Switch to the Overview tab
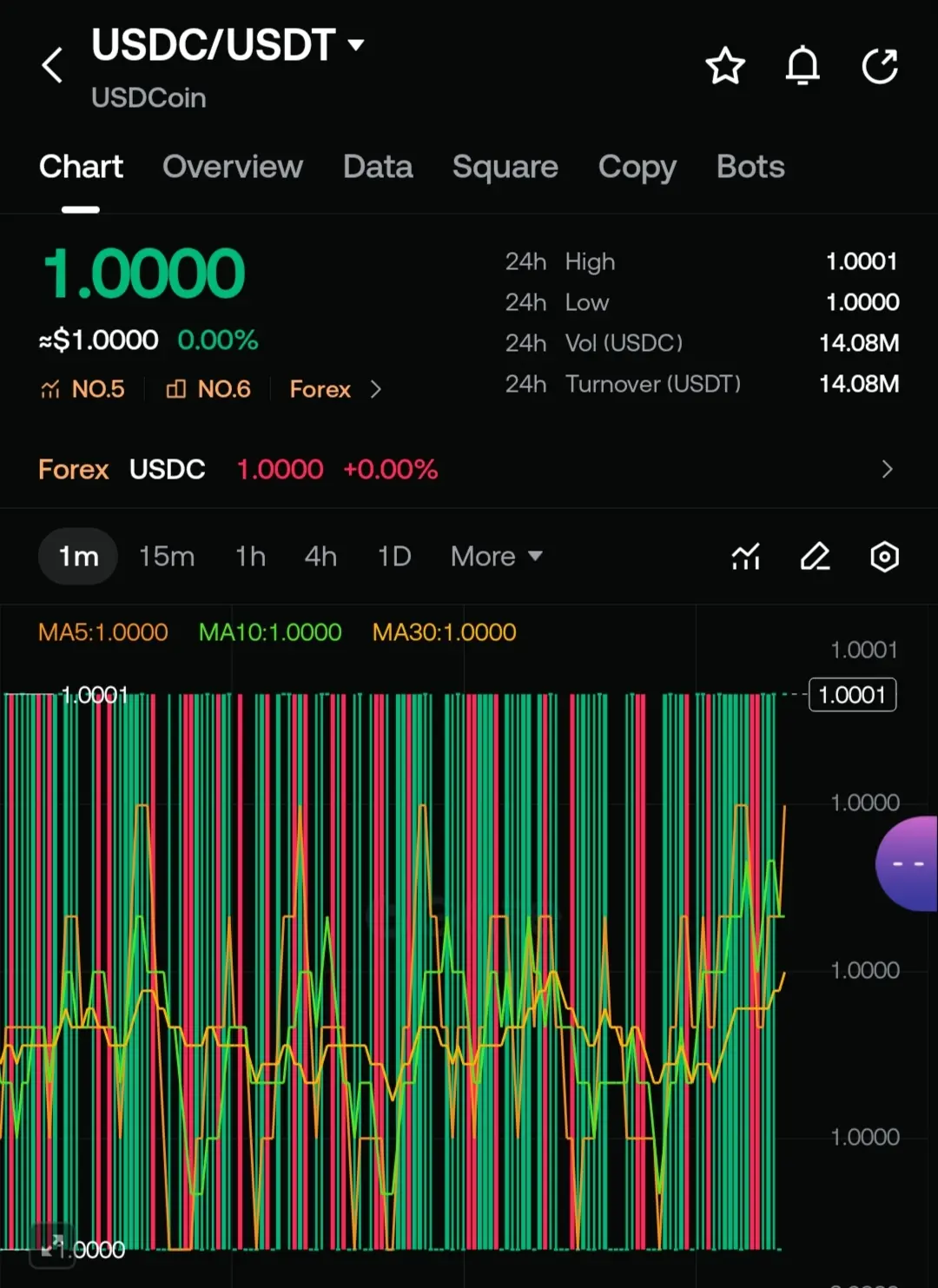The width and height of the screenshot is (938, 1288). (x=233, y=167)
